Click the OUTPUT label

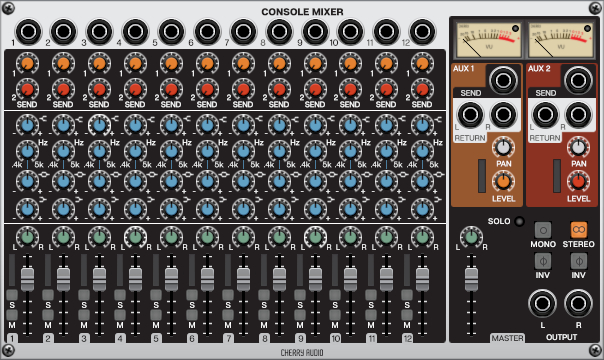pyautogui.click(x=561, y=337)
